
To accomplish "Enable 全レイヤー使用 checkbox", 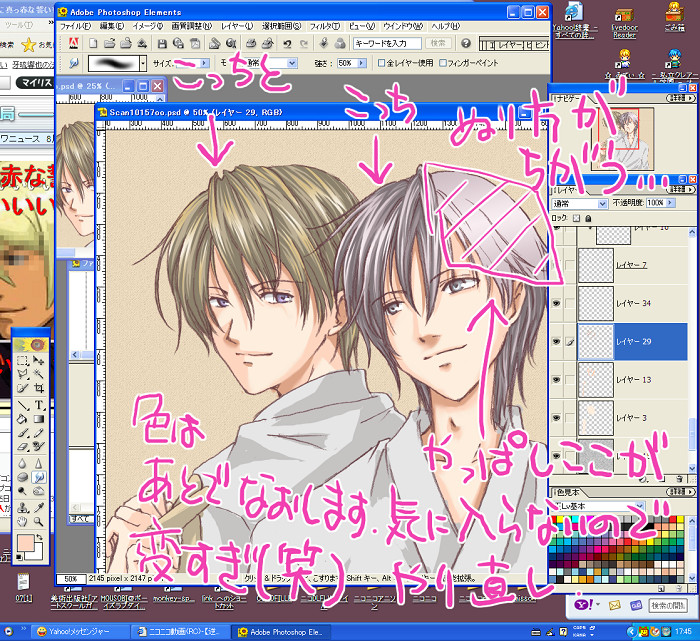I will (x=381, y=63).
